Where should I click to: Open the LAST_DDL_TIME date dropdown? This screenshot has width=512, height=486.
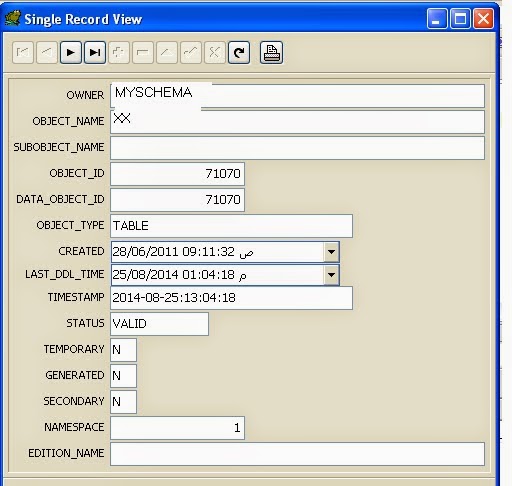[331, 275]
